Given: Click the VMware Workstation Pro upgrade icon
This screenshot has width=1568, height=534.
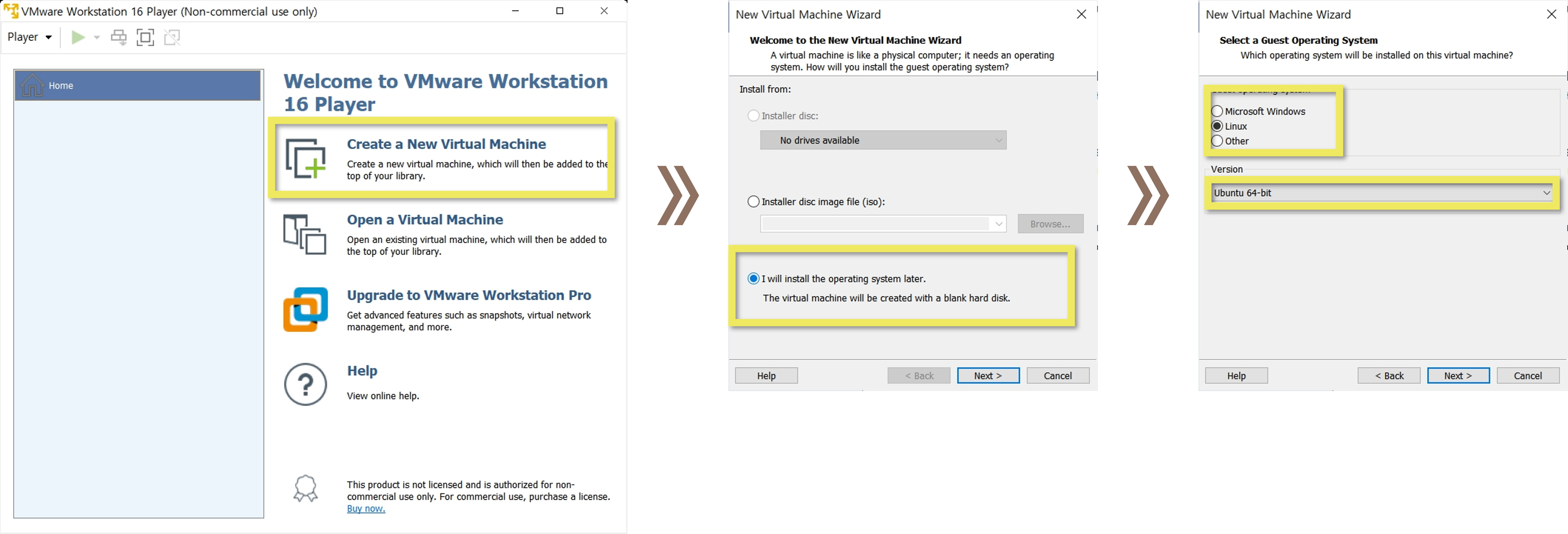Looking at the screenshot, I should [306, 309].
